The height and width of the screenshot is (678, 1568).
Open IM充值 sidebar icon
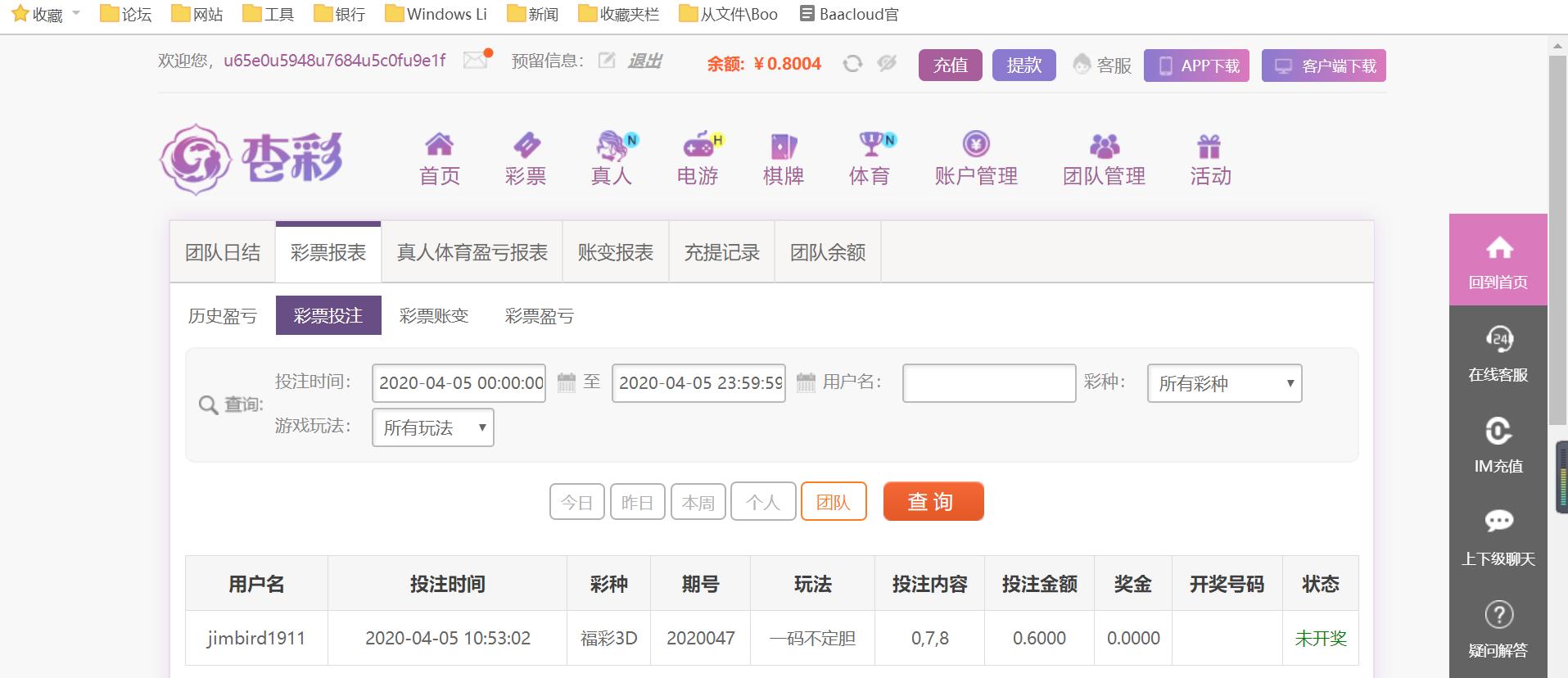pyautogui.click(x=1498, y=431)
